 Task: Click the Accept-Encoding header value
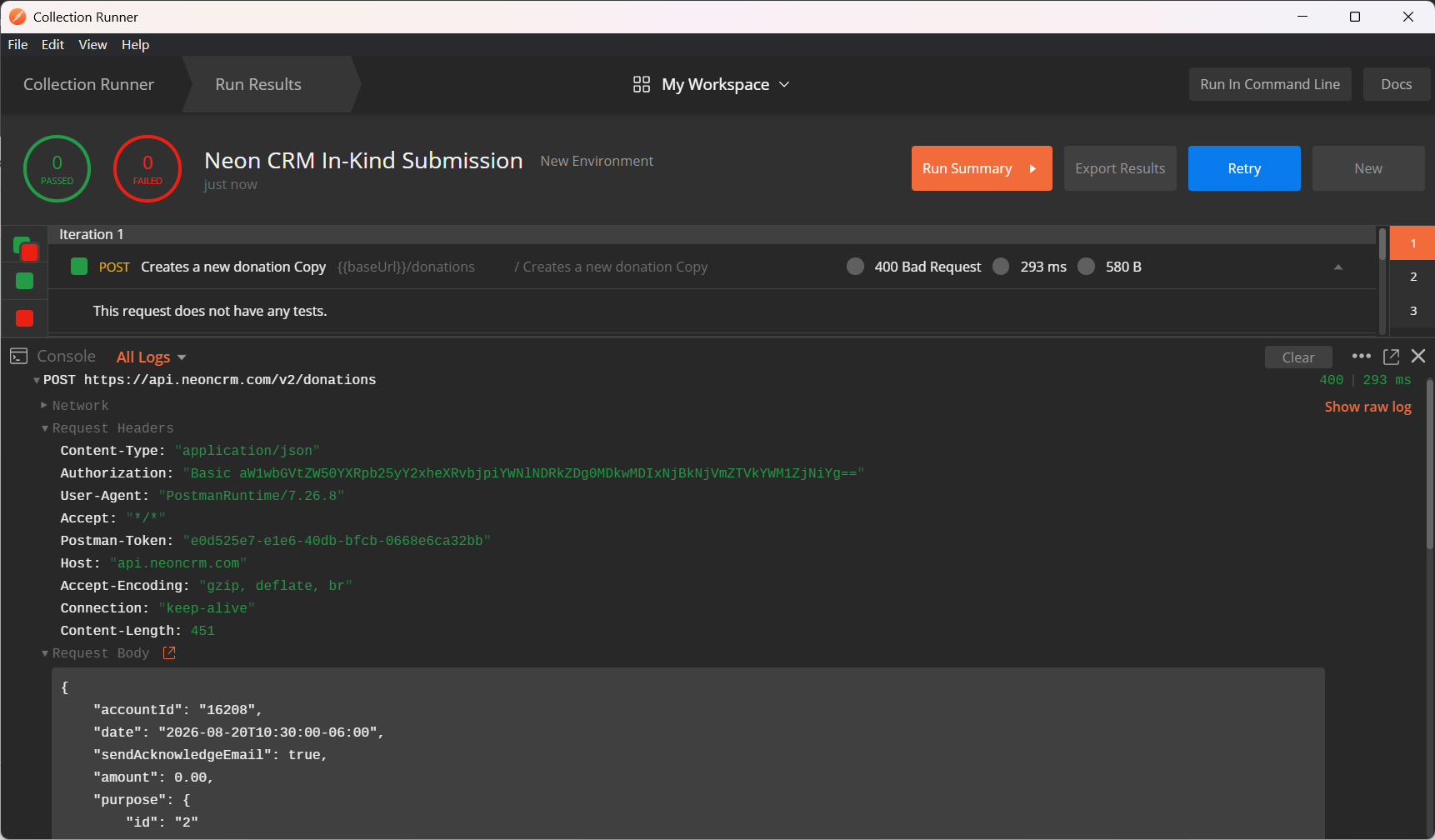click(276, 586)
